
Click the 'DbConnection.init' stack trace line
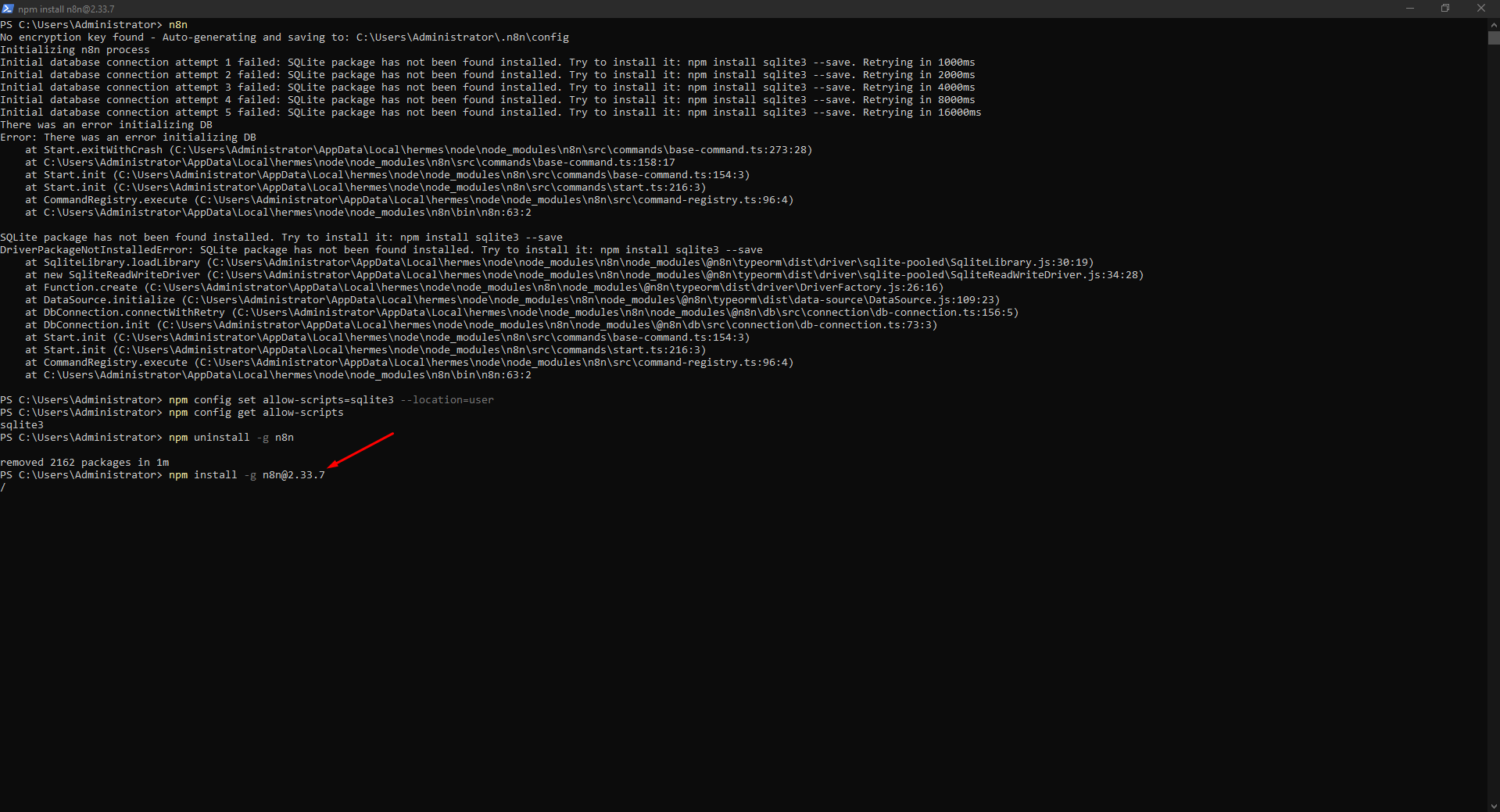tap(482, 325)
